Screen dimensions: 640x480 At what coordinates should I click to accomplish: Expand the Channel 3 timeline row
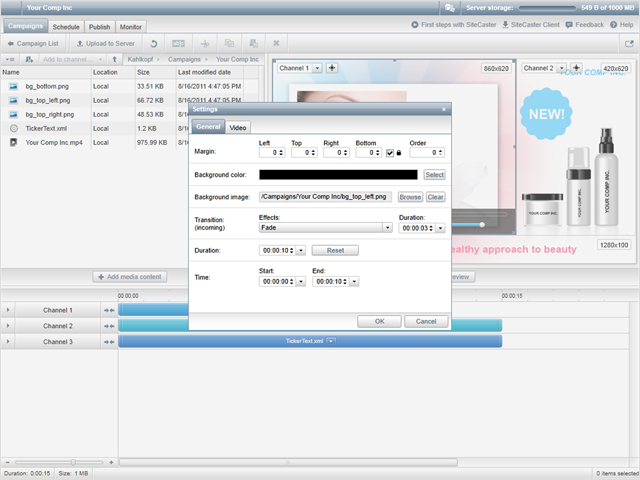(x=7, y=342)
